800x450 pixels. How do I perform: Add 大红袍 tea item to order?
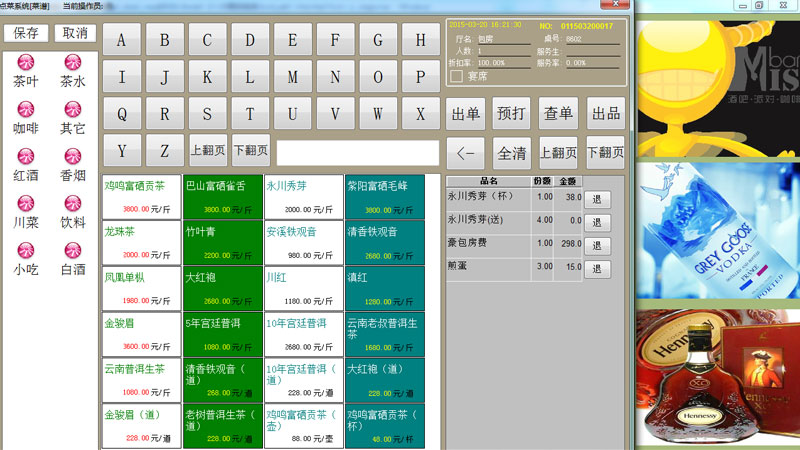click(222, 287)
